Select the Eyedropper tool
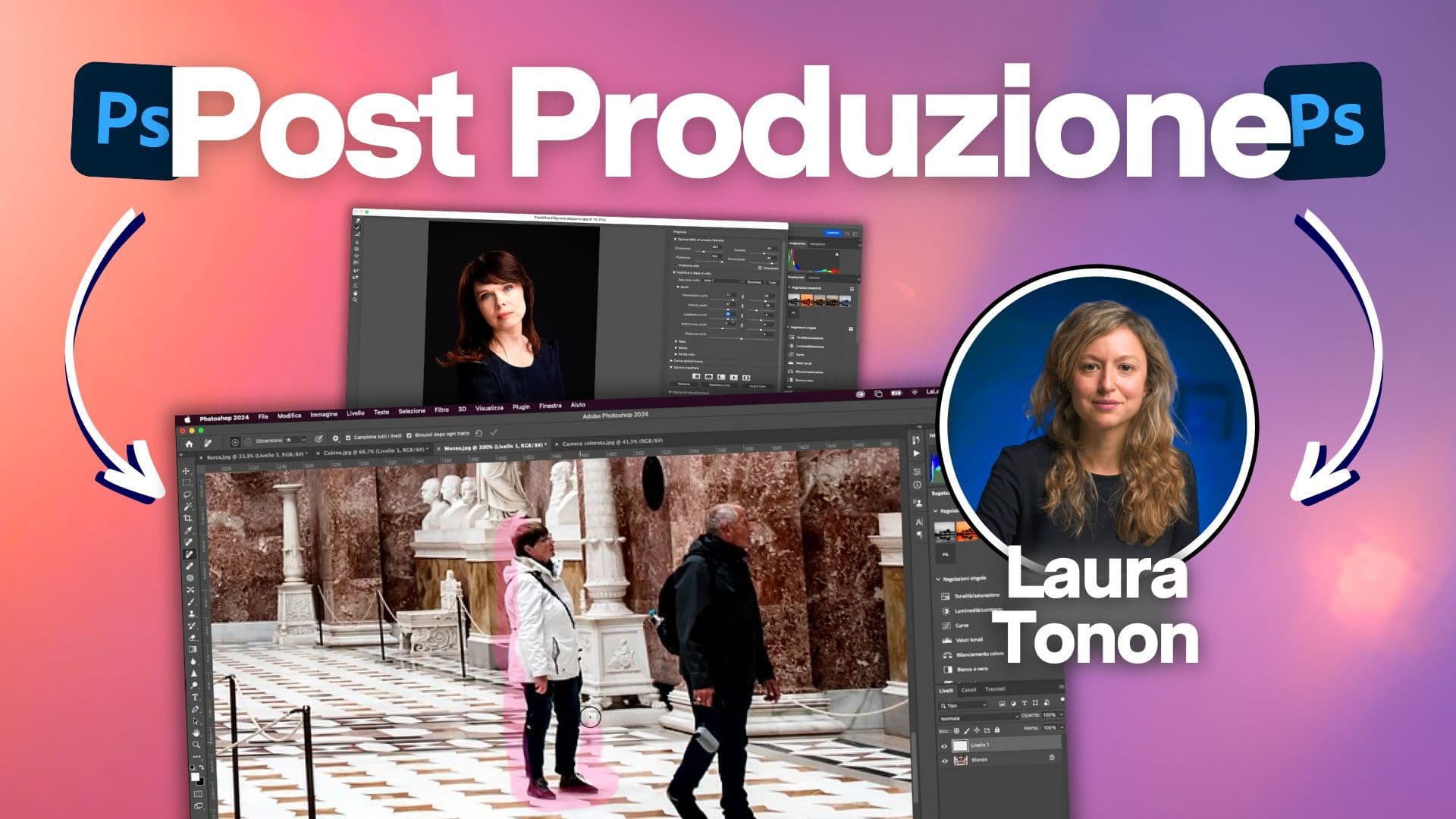The image size is (1456, 819). point(187,530)
